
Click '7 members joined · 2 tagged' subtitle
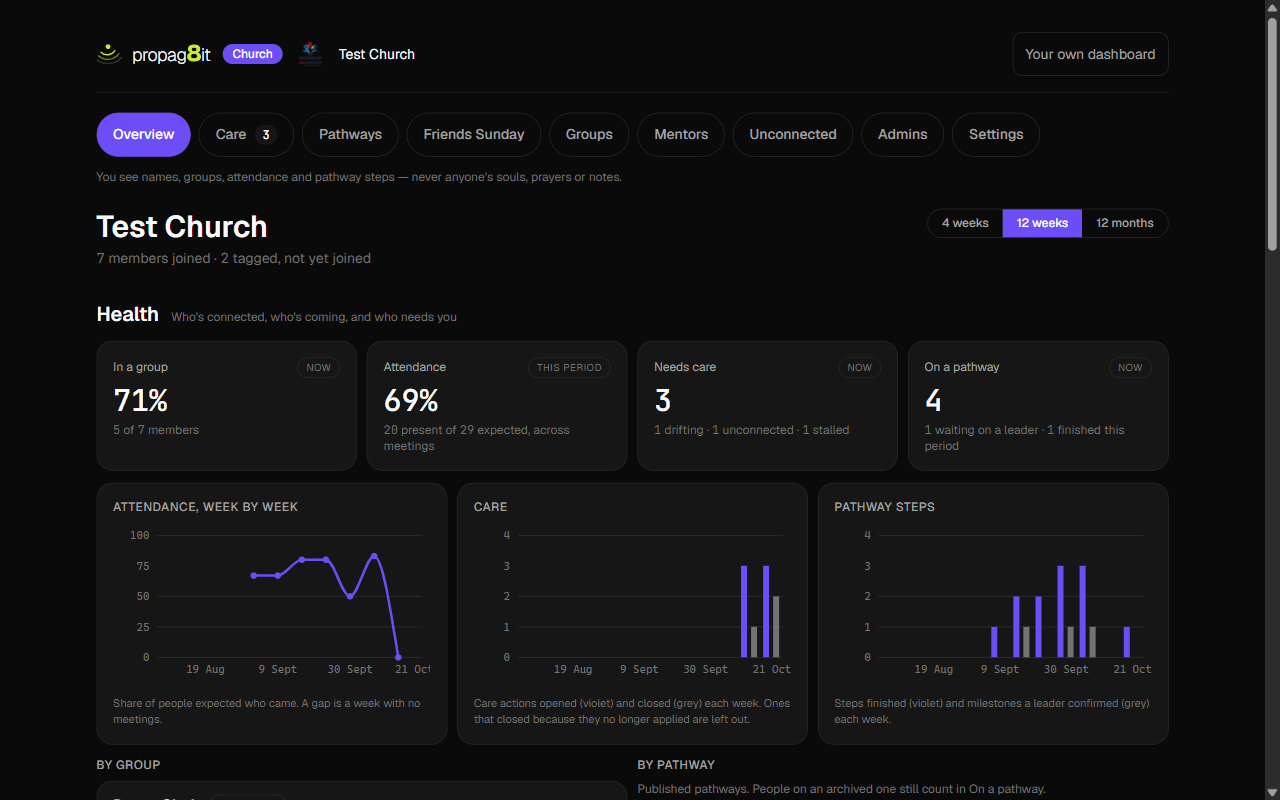[x=234, y=258]
